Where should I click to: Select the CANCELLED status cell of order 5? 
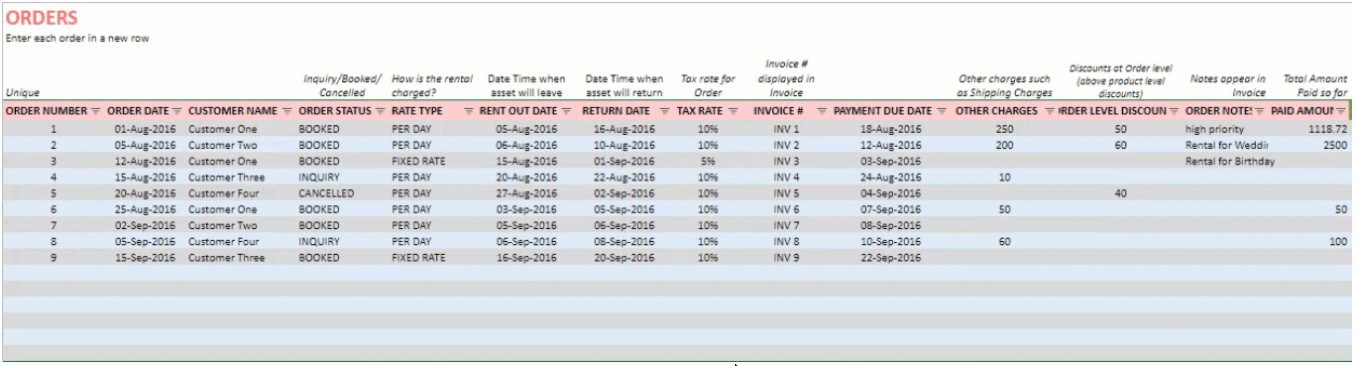342,193
